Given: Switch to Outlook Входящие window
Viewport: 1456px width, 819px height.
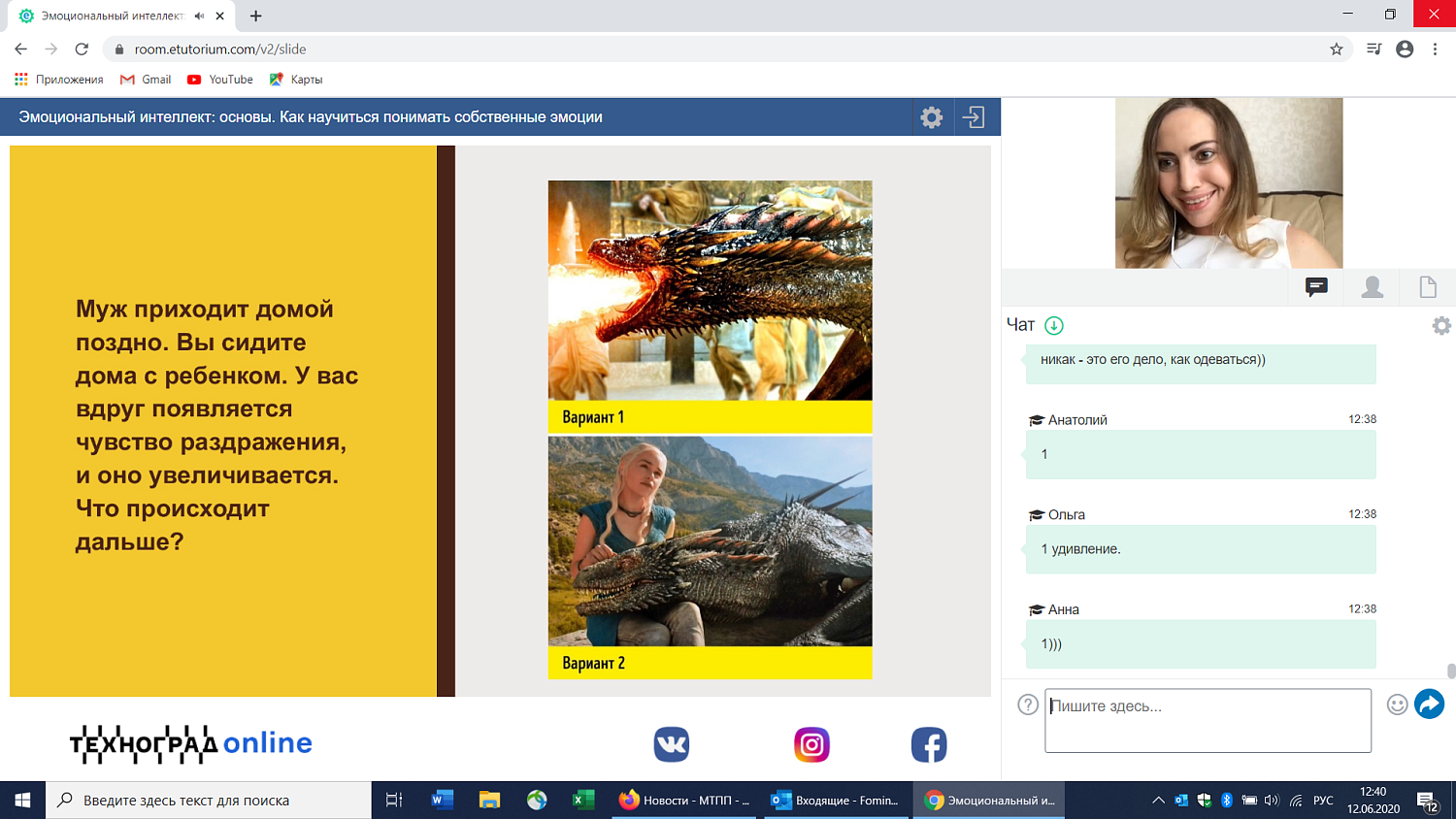Looking at the screenshot, I should point(838,800).
